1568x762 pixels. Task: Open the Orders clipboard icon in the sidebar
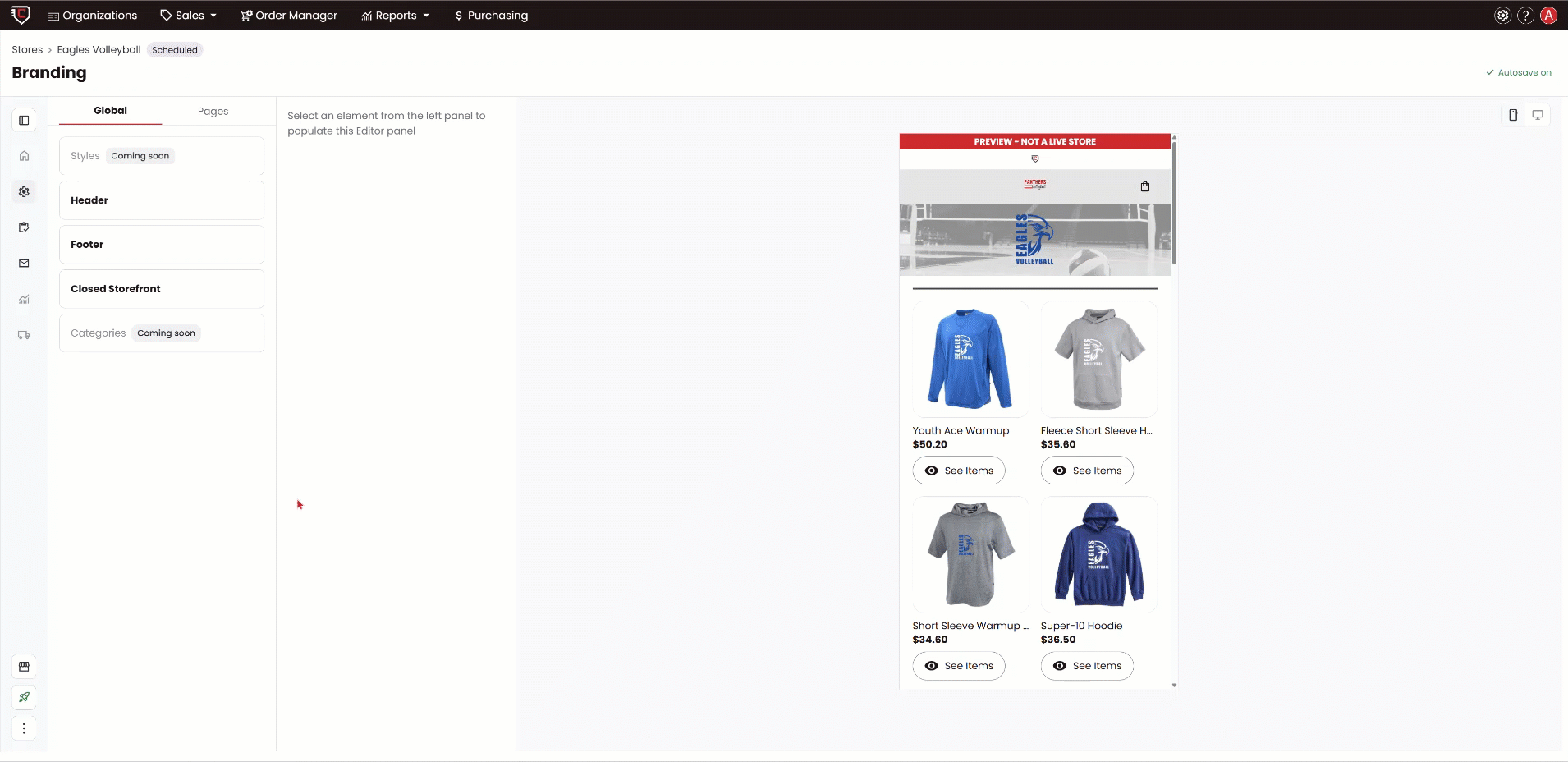click(24, 227)
